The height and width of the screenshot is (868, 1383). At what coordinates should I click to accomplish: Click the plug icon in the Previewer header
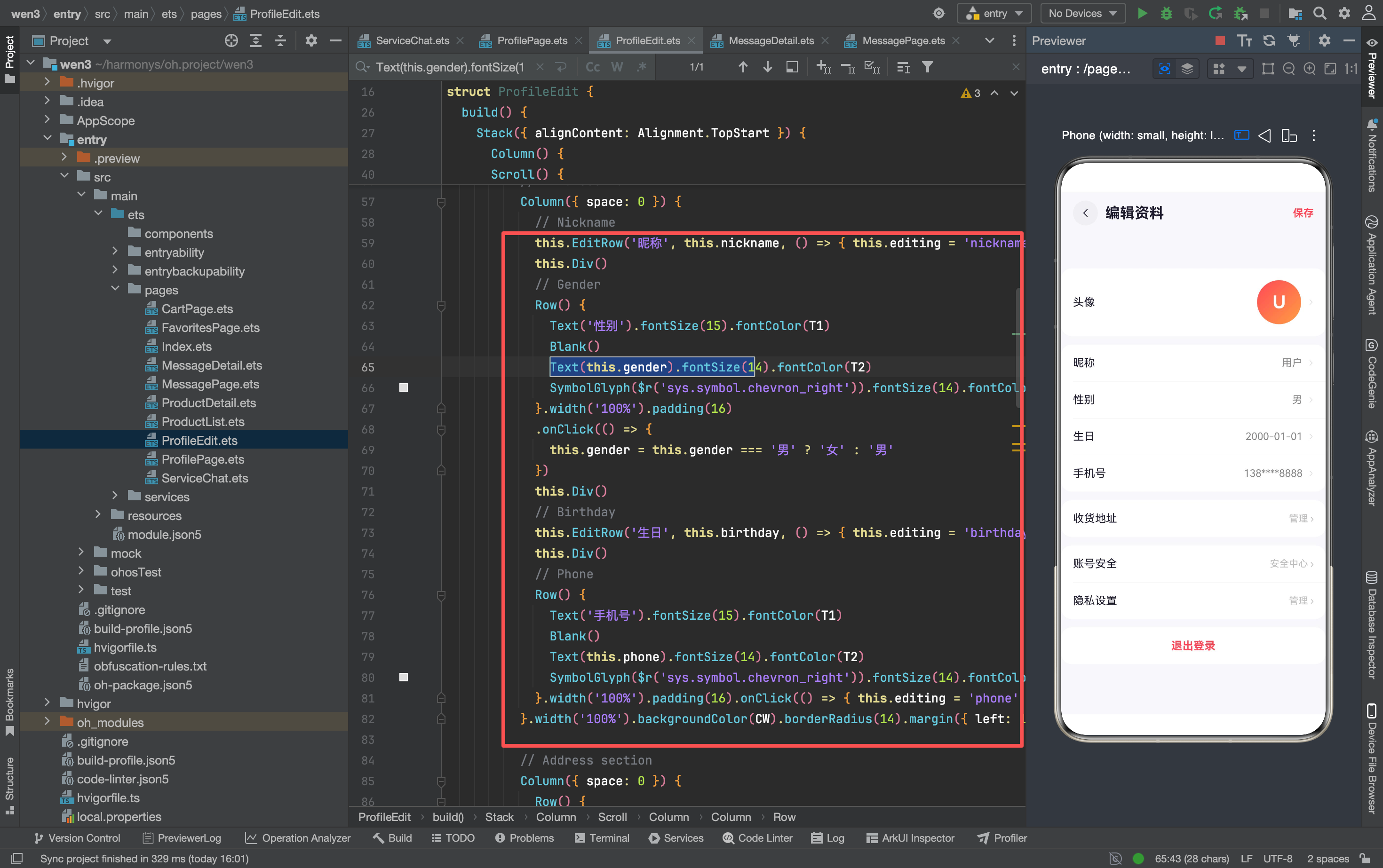1294,40
